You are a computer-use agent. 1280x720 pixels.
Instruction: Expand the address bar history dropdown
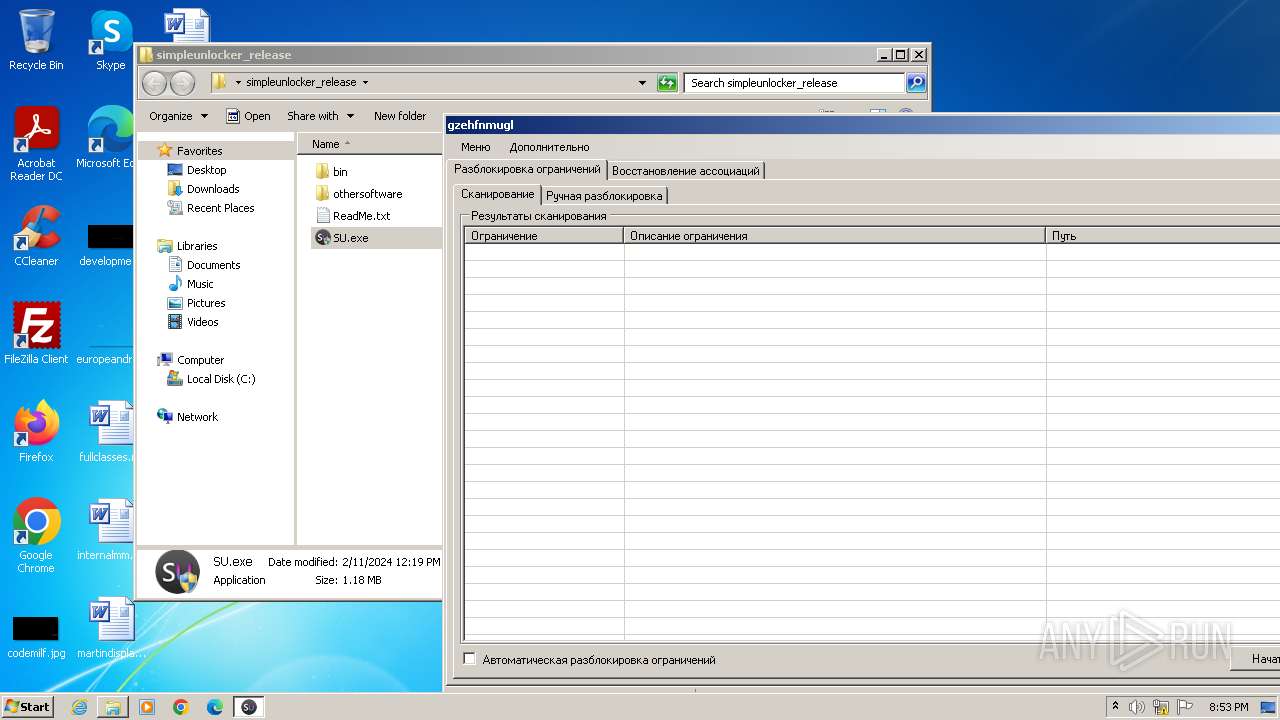[x=642, y=83]
